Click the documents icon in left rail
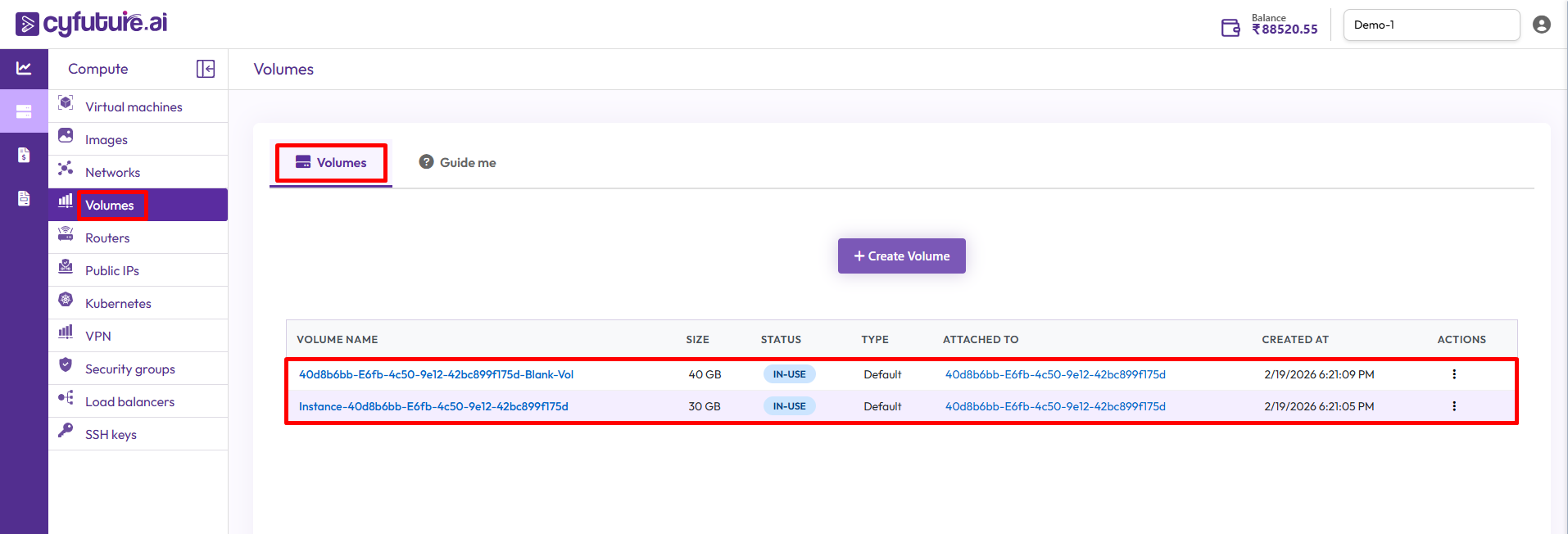This screenshot has width=1568, height=534. pyautogui.click(x=24, y=198)
